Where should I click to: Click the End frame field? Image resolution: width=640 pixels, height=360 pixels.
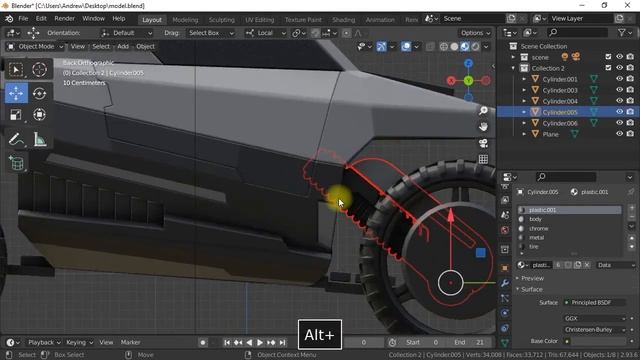[x=469, y=342]
